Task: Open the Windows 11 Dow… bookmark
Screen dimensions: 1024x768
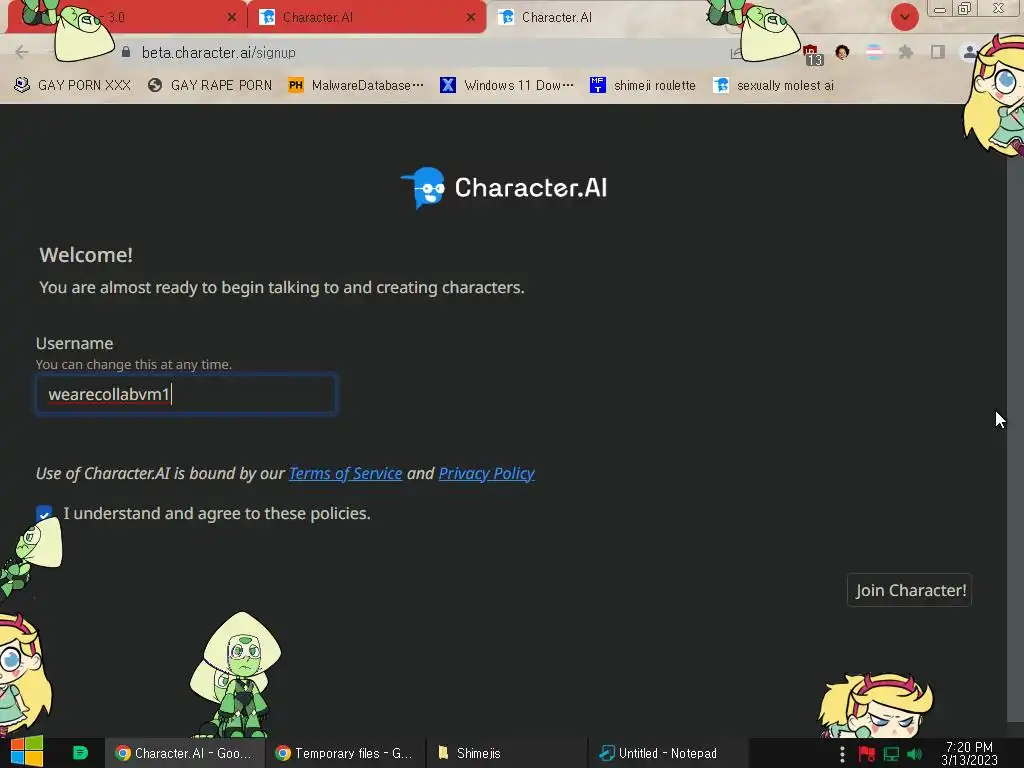Action: point(507,86)
